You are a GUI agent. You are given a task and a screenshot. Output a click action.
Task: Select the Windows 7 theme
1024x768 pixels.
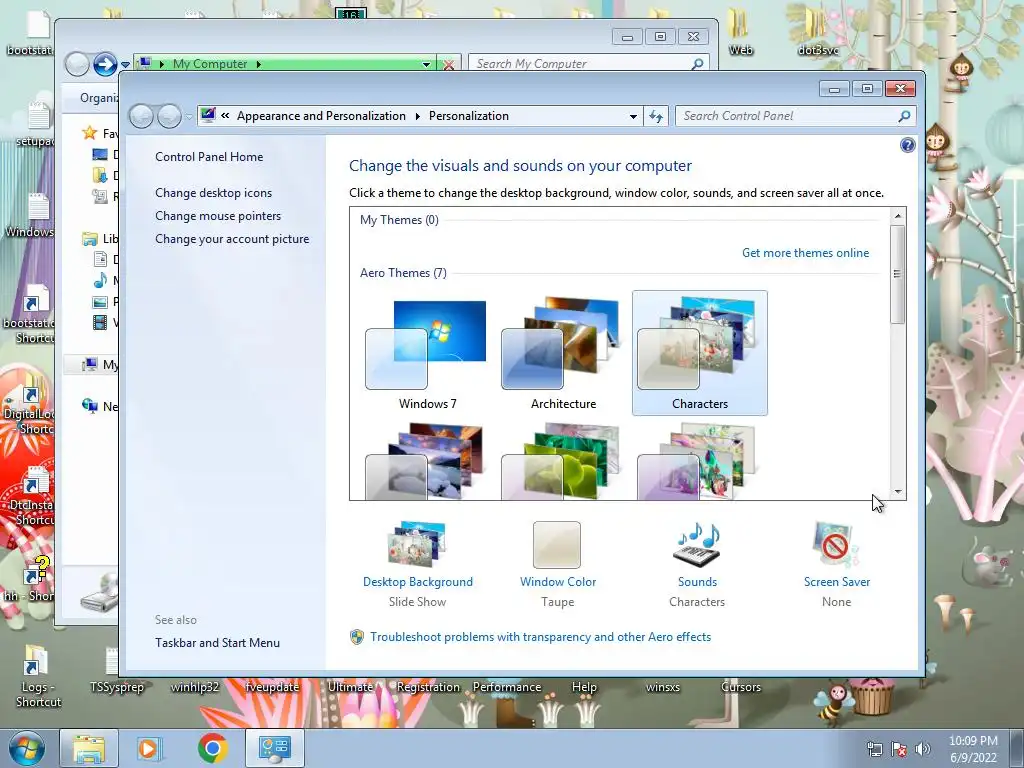pos(427,353)
